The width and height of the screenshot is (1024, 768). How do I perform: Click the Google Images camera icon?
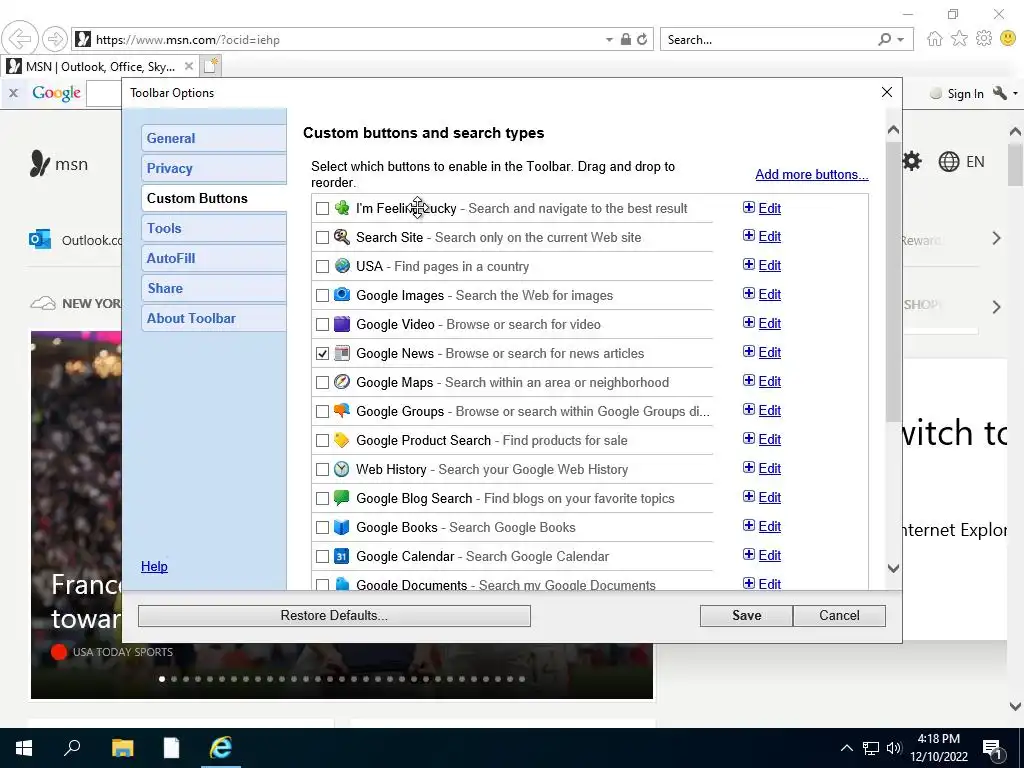click(x=342, y=295)
